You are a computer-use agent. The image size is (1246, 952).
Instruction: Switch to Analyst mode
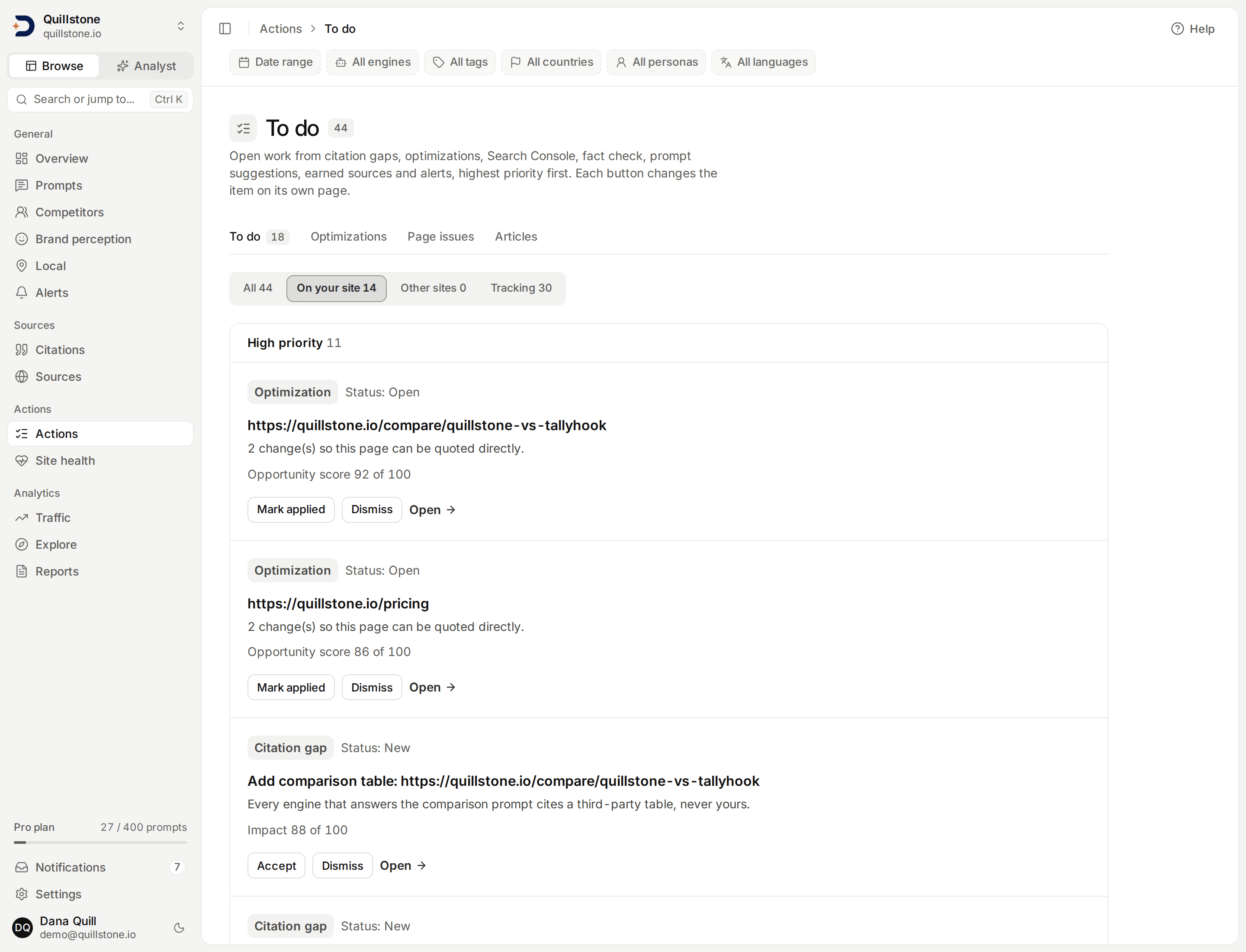point(147,66)
